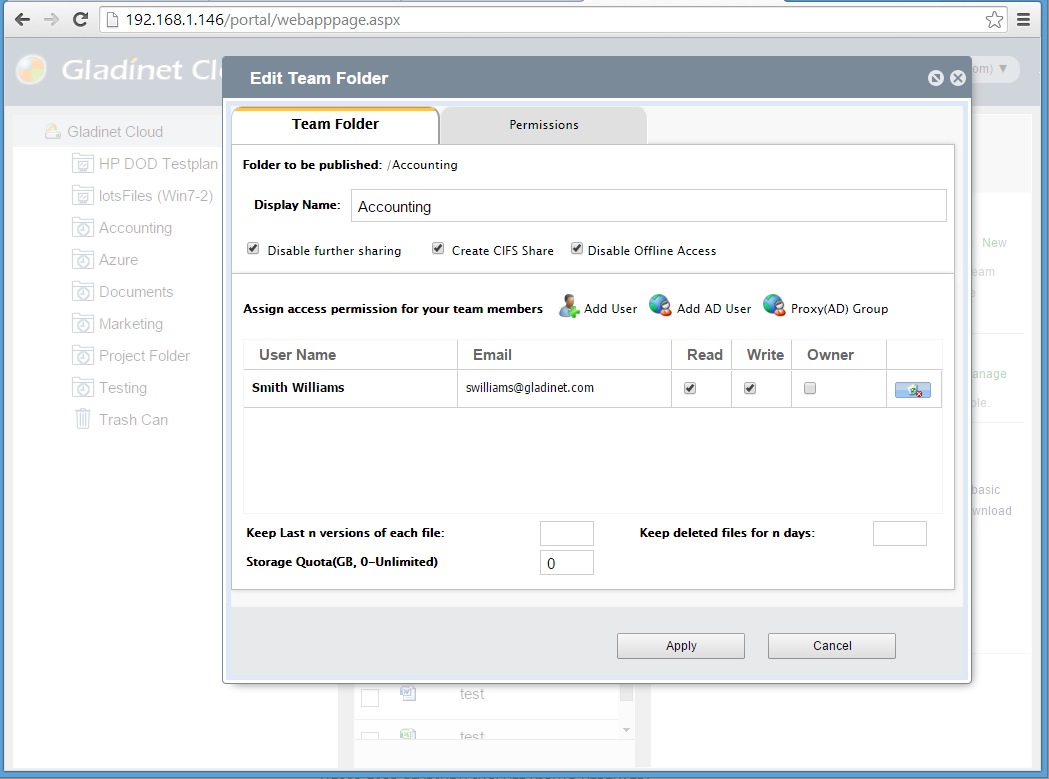Click the browser back arrow
The width and height of the screenshot is (1049, 779).
22,19
